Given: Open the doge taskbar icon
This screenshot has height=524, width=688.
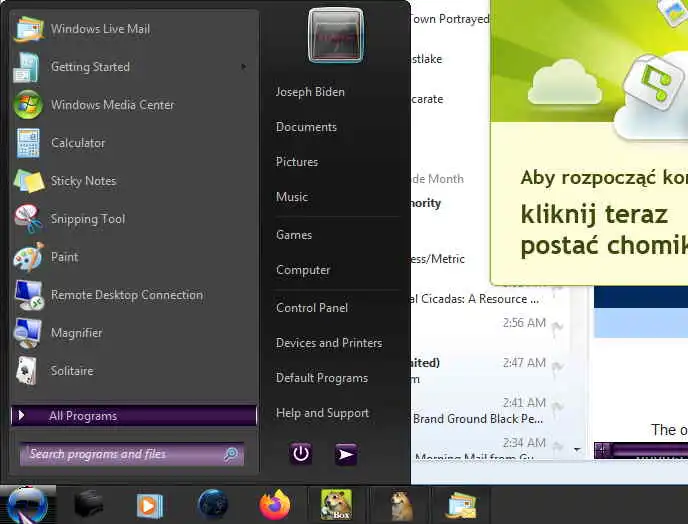Looking at the screenshot, I should (x=401, y=506).
